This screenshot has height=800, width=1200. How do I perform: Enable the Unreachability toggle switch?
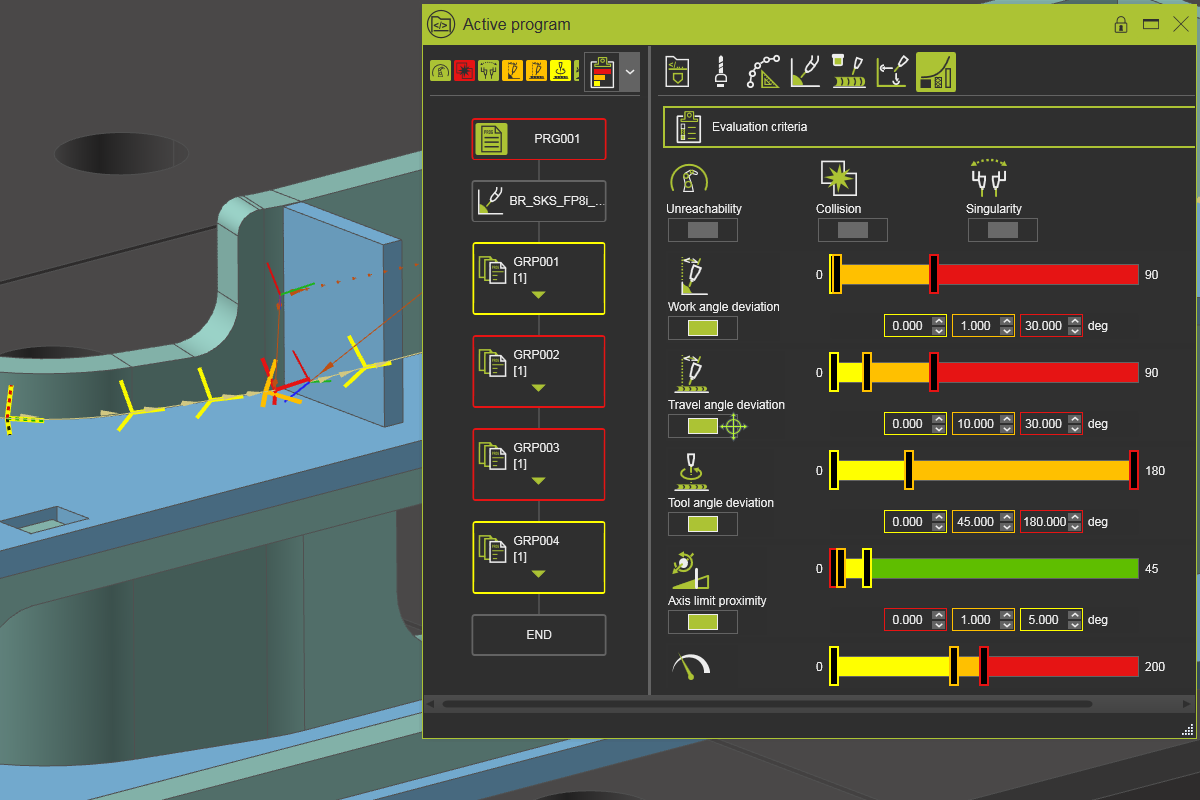coord(702,230)
